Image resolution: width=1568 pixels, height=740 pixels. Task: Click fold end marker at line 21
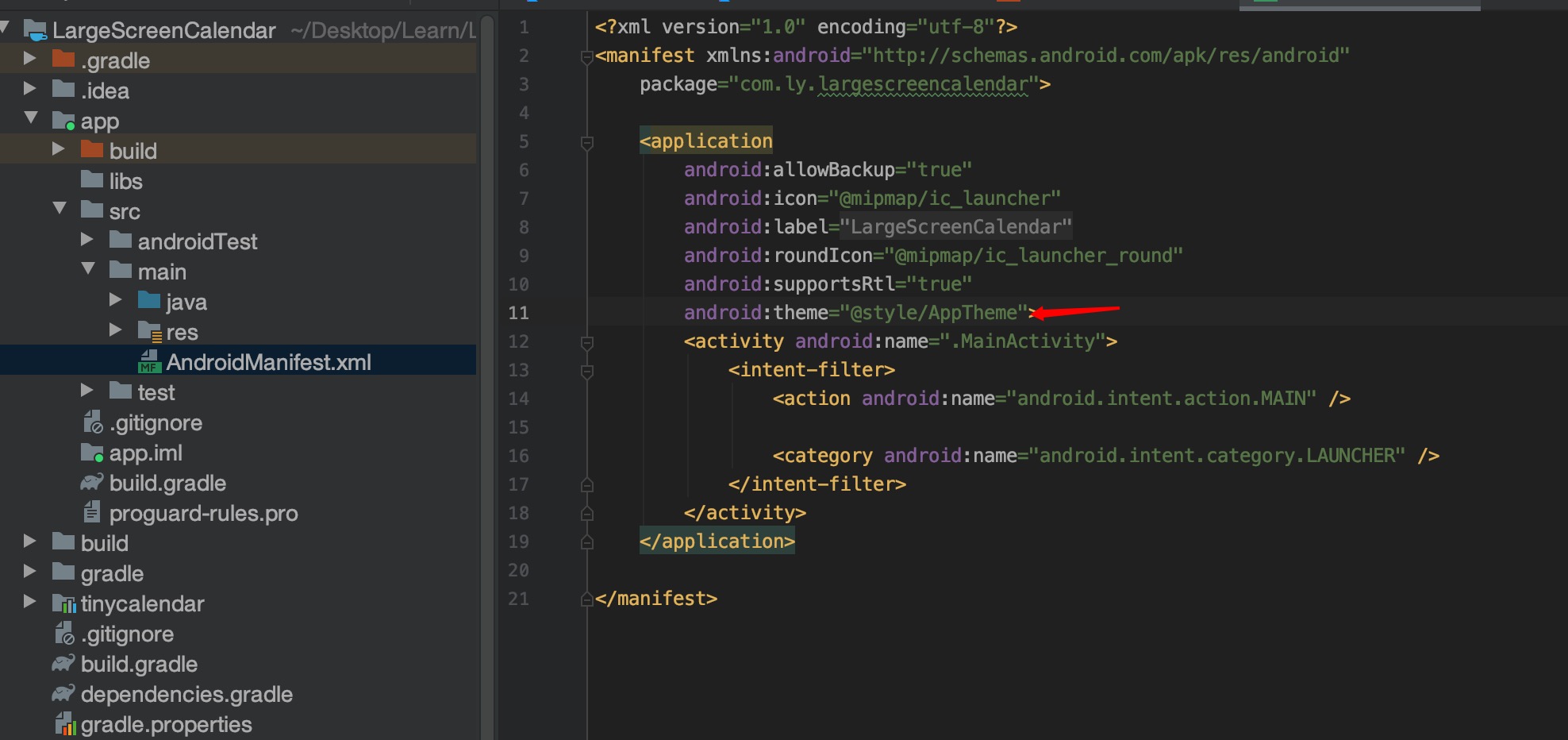[x=587, y=599]
